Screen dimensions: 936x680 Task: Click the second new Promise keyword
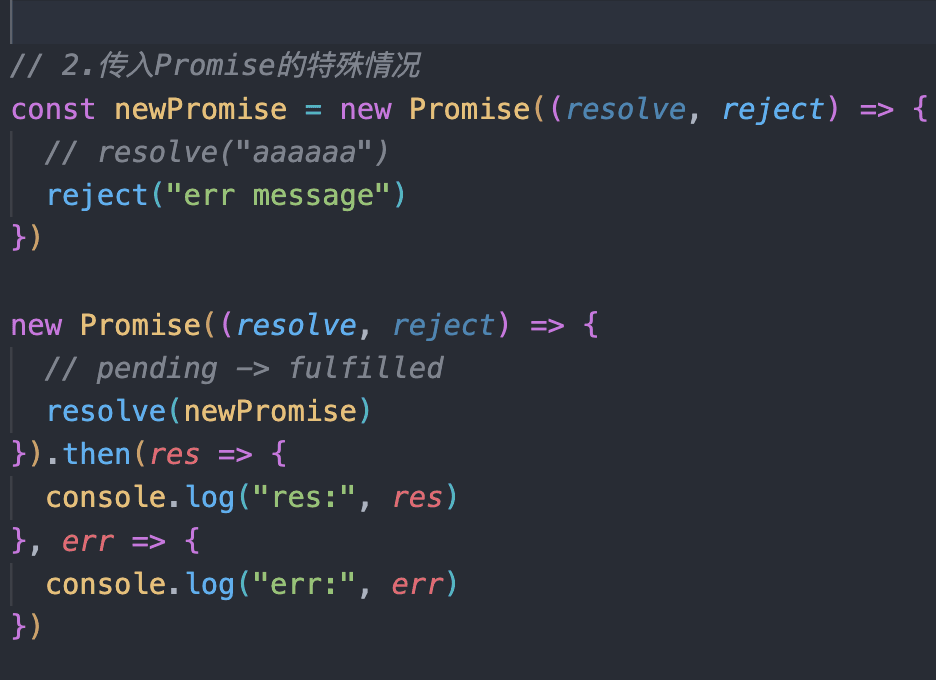click(36, 325)
